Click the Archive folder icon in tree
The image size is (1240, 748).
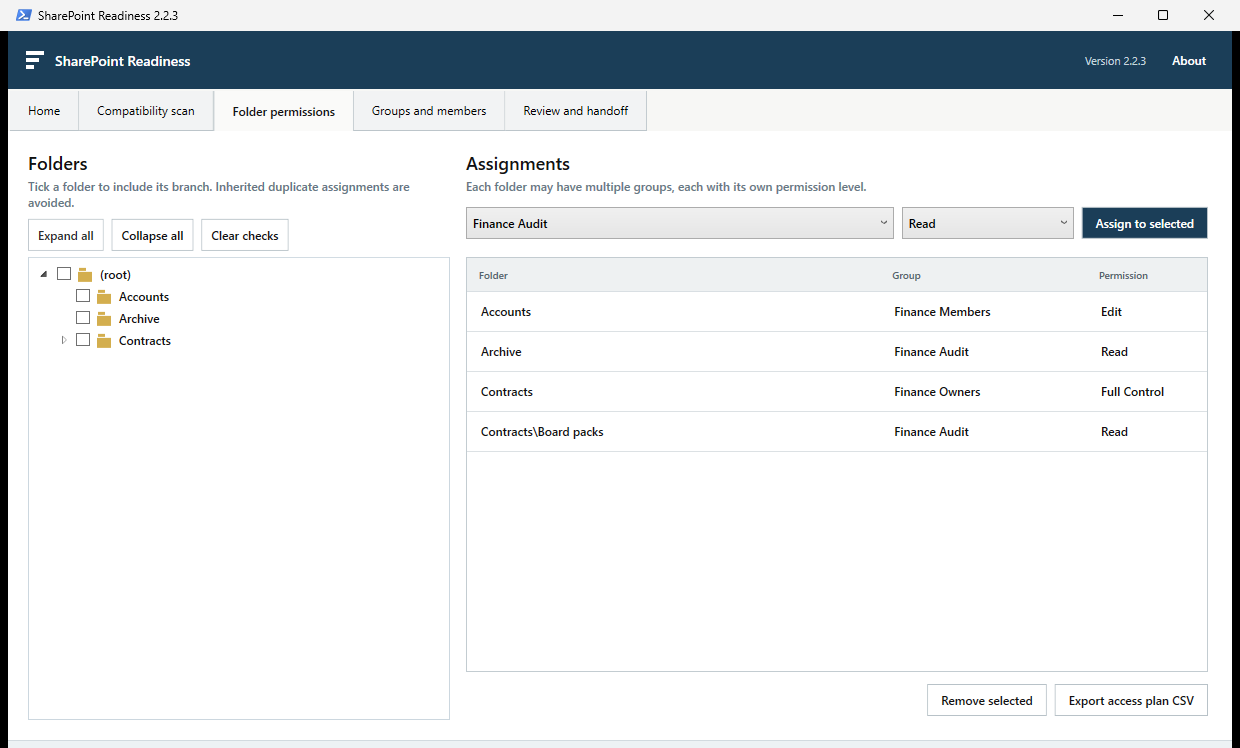point(104,319)
